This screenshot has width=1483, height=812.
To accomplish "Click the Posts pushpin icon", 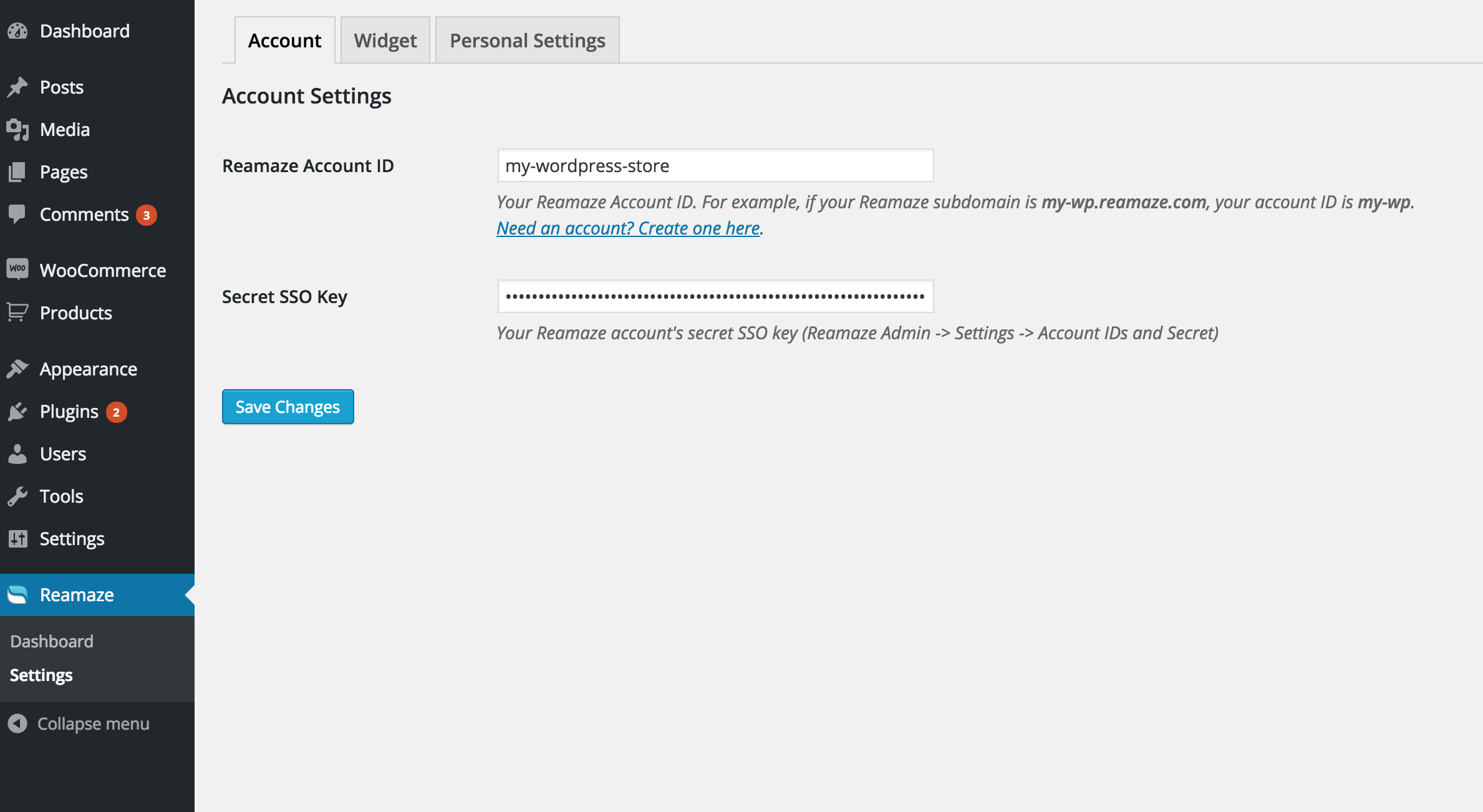I will (x=17, y=87).
